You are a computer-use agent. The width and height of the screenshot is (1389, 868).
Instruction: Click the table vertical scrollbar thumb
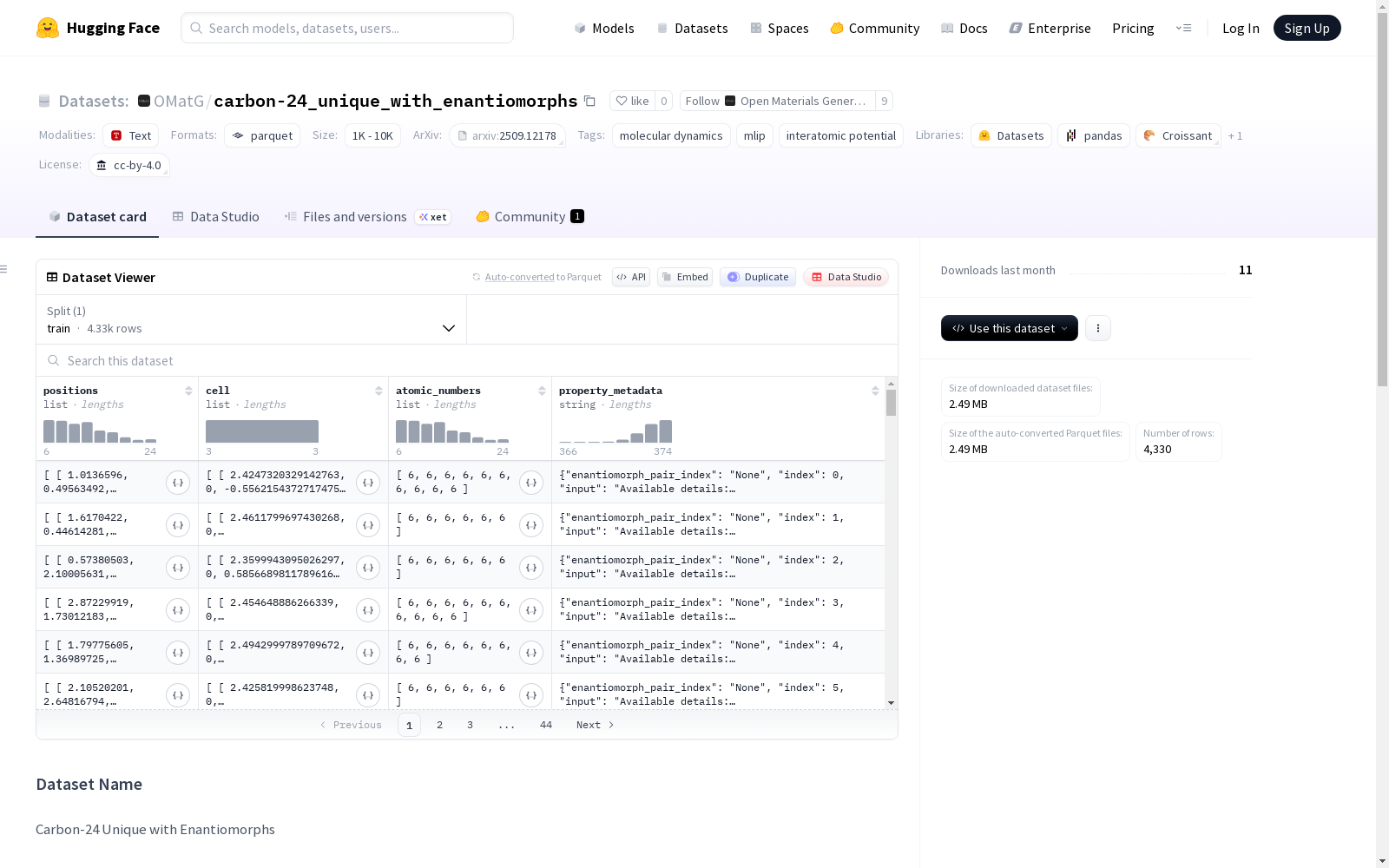click(891, 403)
